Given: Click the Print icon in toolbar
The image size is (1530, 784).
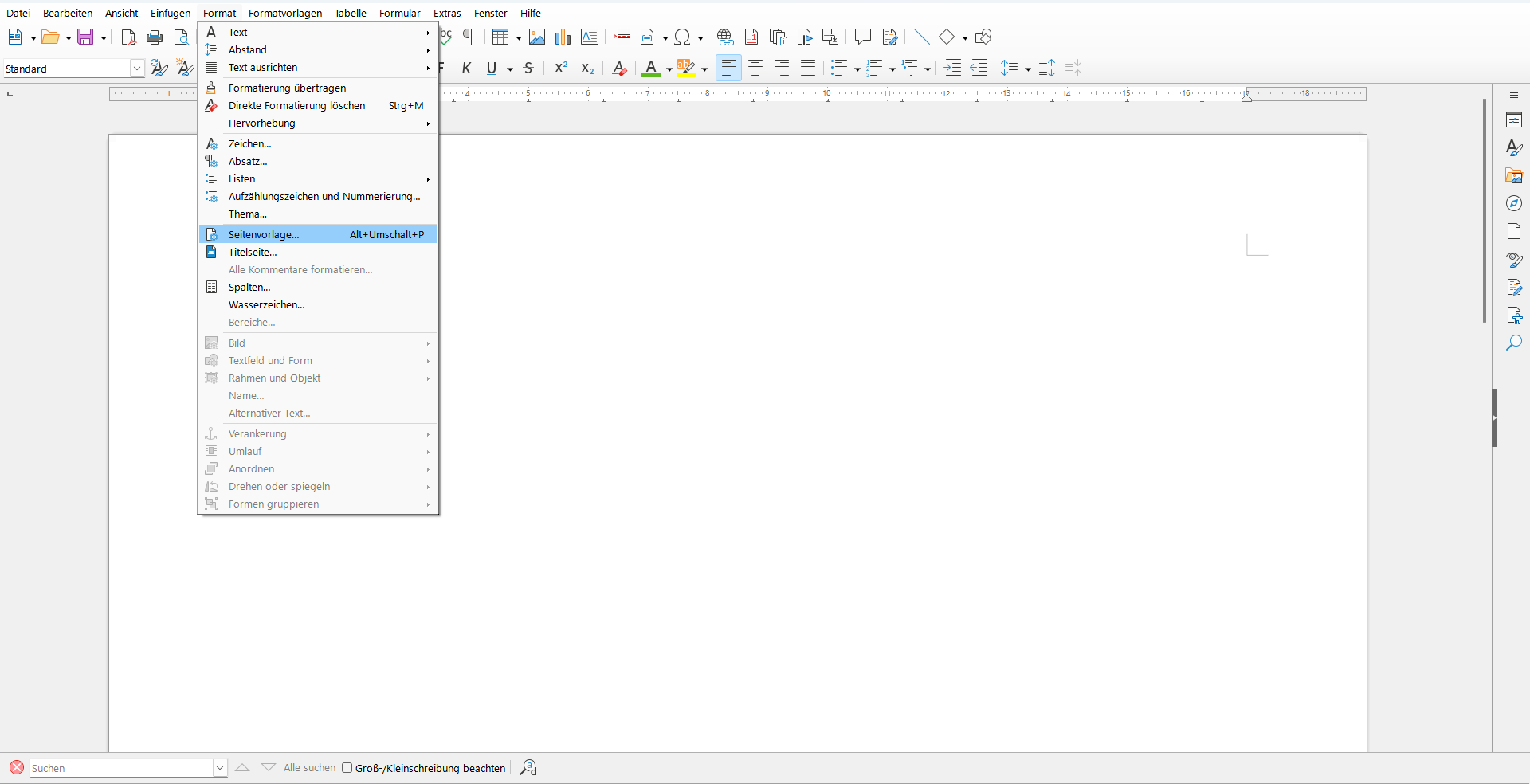Looking at the screenshot, I should pyautogui.click(x=155, y=37).
